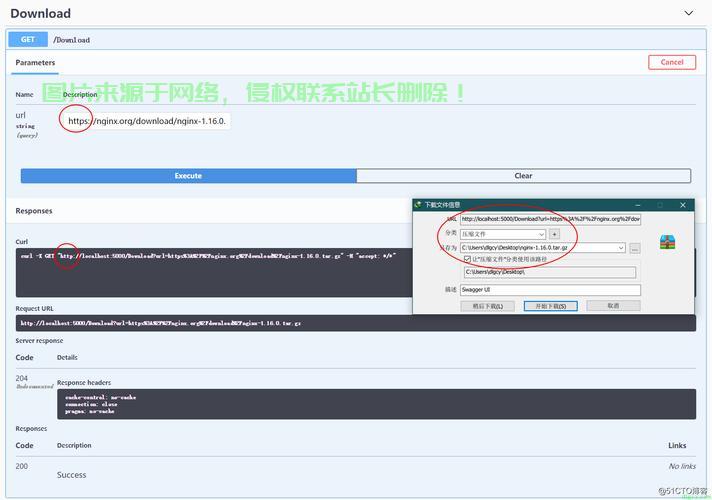The width and height of the screenshot is (712, 500).
Task: Click the GET method badge
Action: [27, 40]
